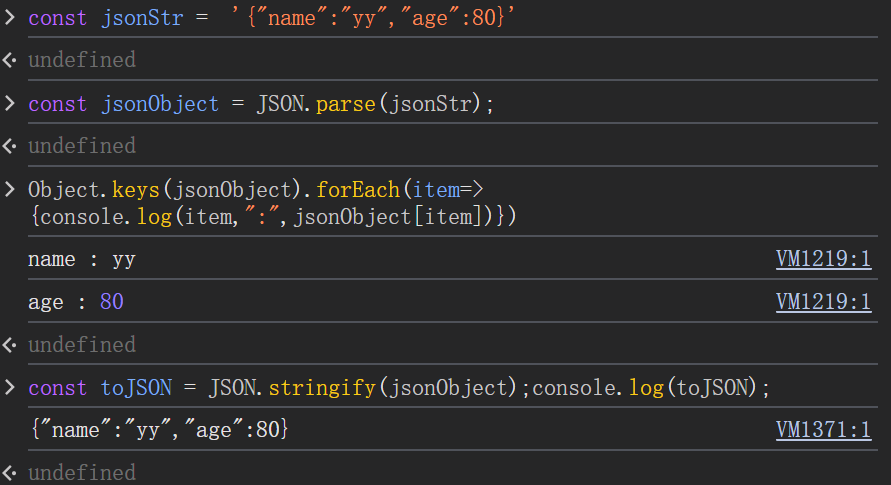Click the input chevron before const jsonObject
This screenshot has height=485, width=891.
pos(10,103)
